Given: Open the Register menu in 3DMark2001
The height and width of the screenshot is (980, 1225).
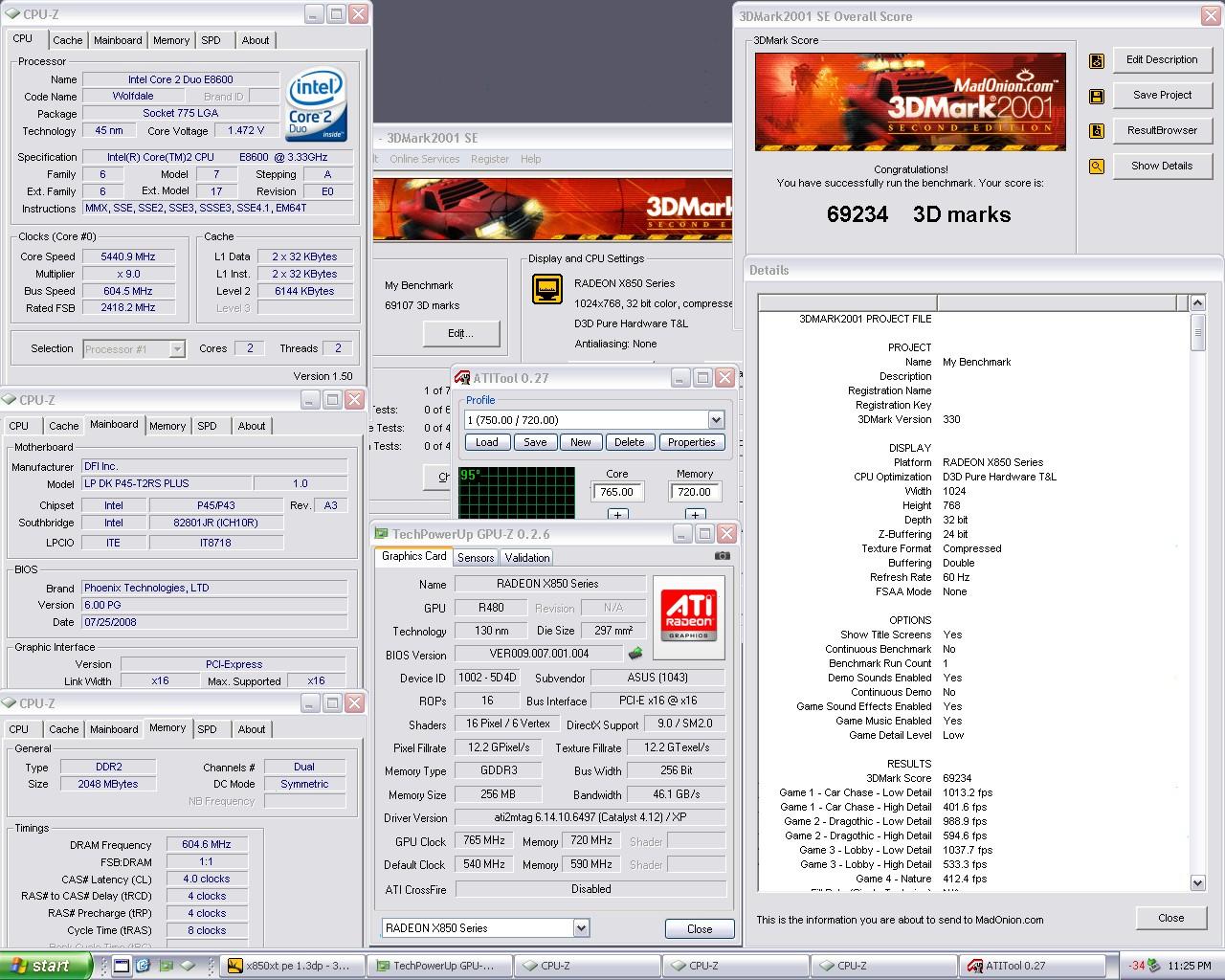Looking at the screenshot, I should point(489,159).
